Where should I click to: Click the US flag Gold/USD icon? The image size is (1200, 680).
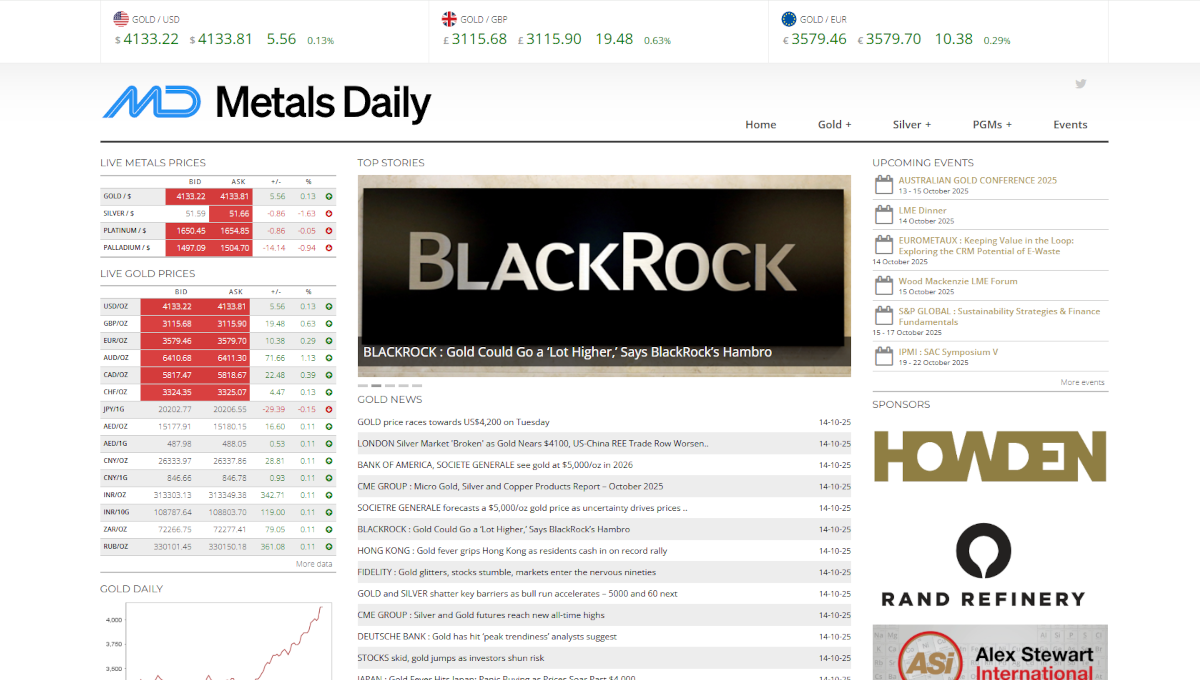(x=121, y=18)
